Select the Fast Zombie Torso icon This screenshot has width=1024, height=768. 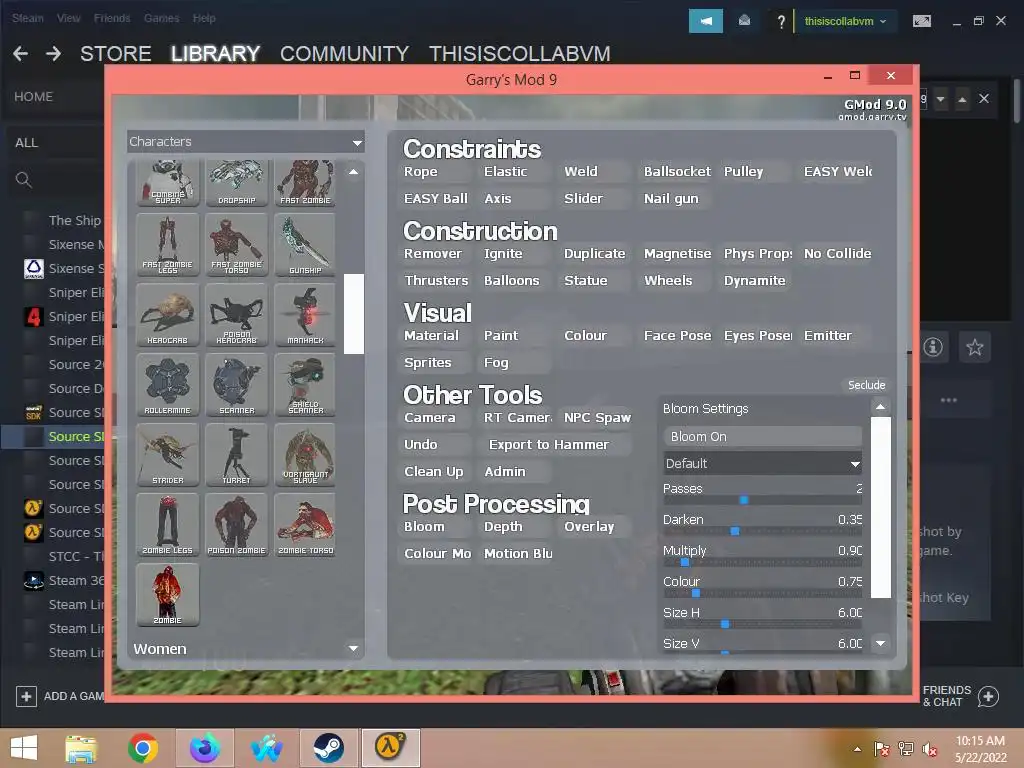[236, 245]
